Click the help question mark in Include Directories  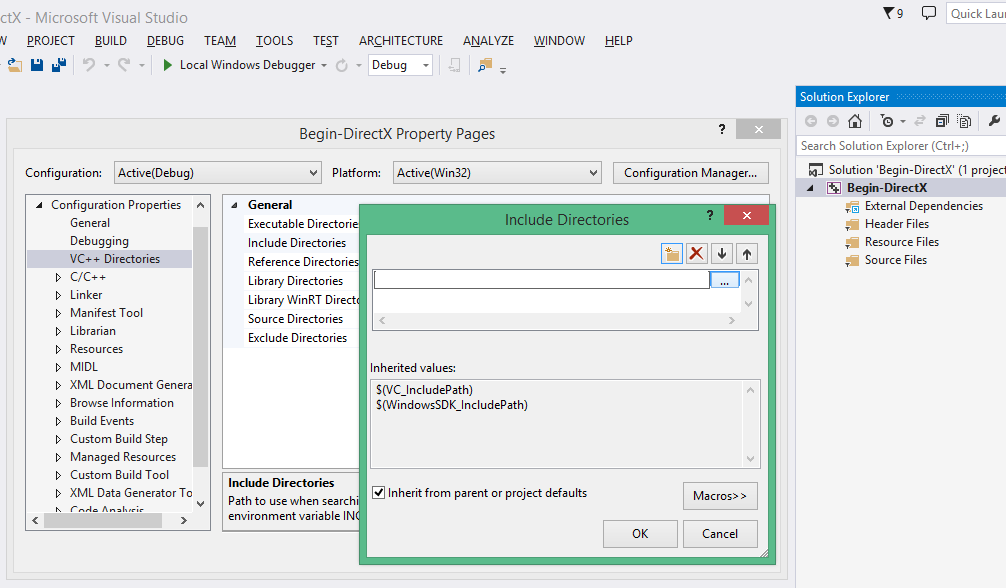click(710, 215)
